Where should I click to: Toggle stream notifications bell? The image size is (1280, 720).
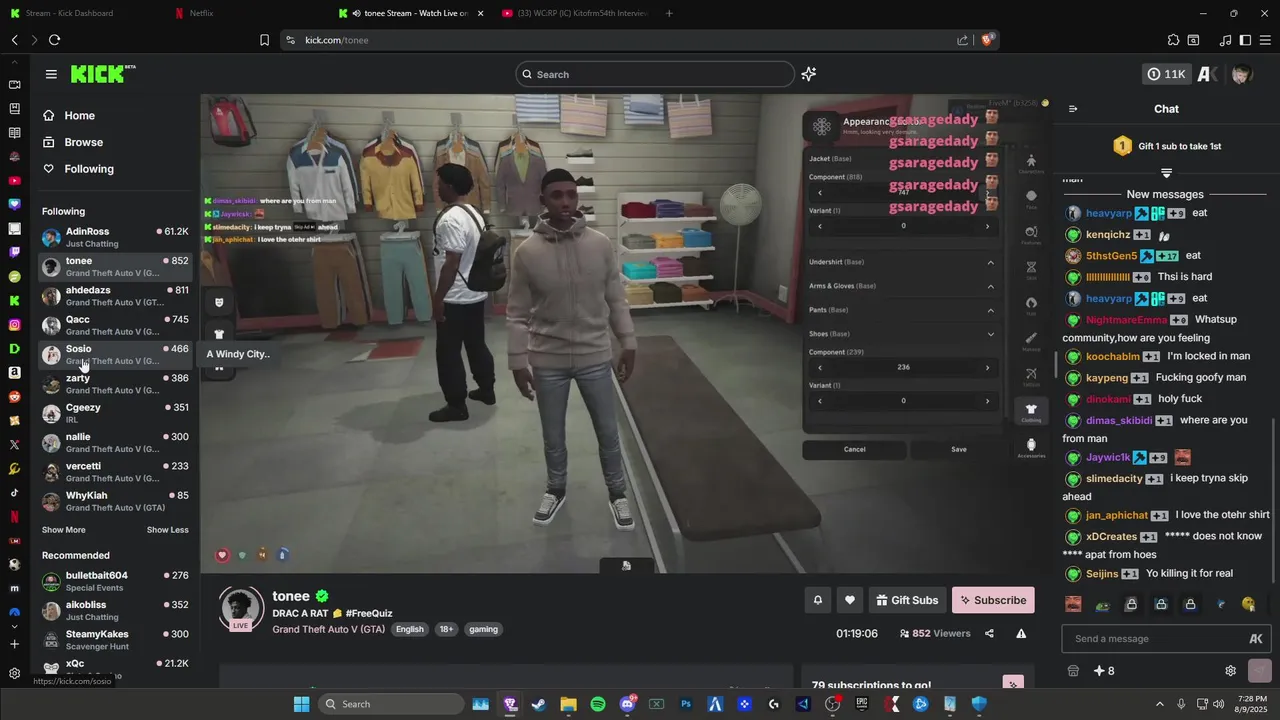[817, 600]
